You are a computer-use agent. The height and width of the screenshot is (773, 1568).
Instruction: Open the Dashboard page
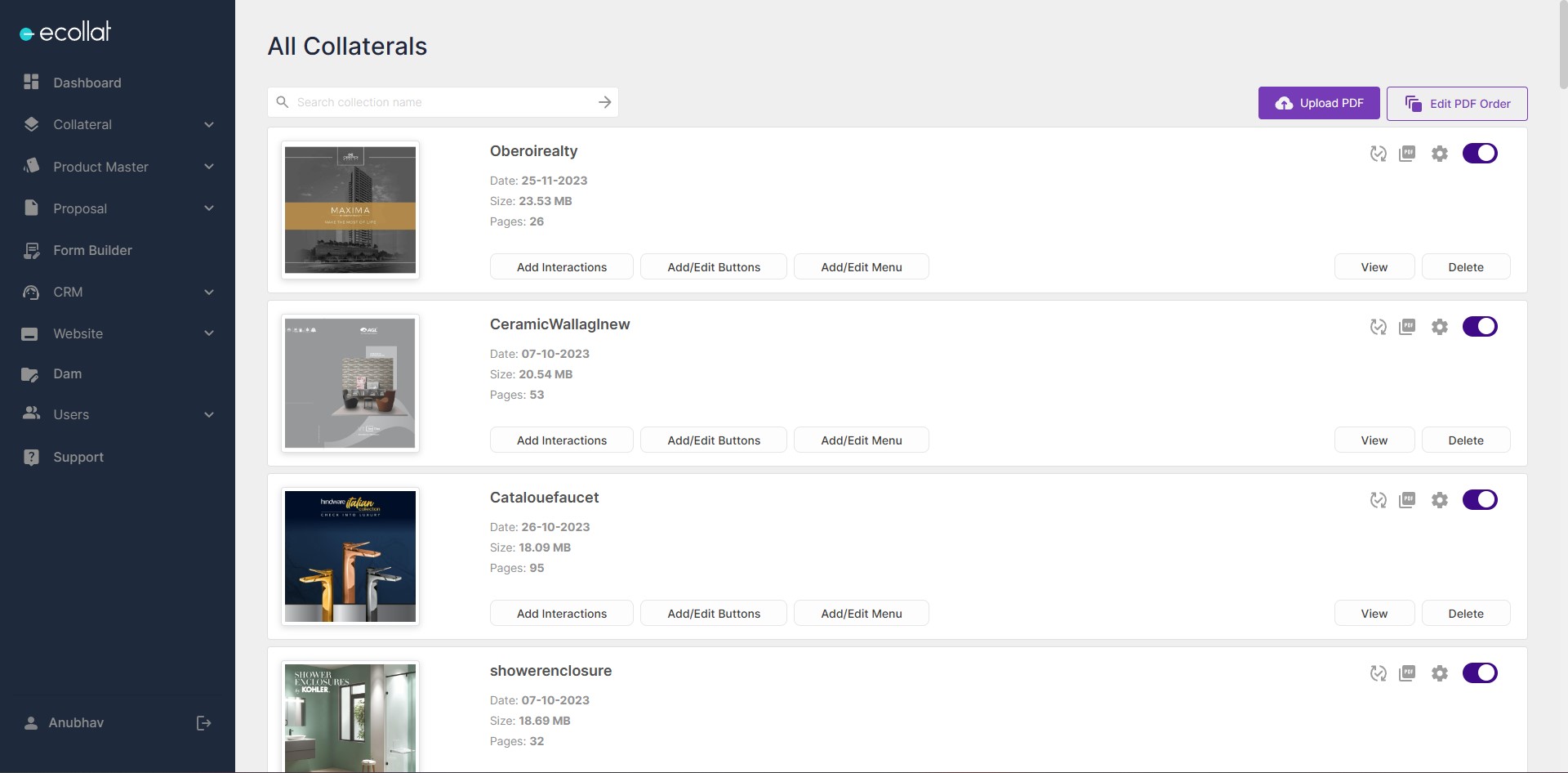87,83
